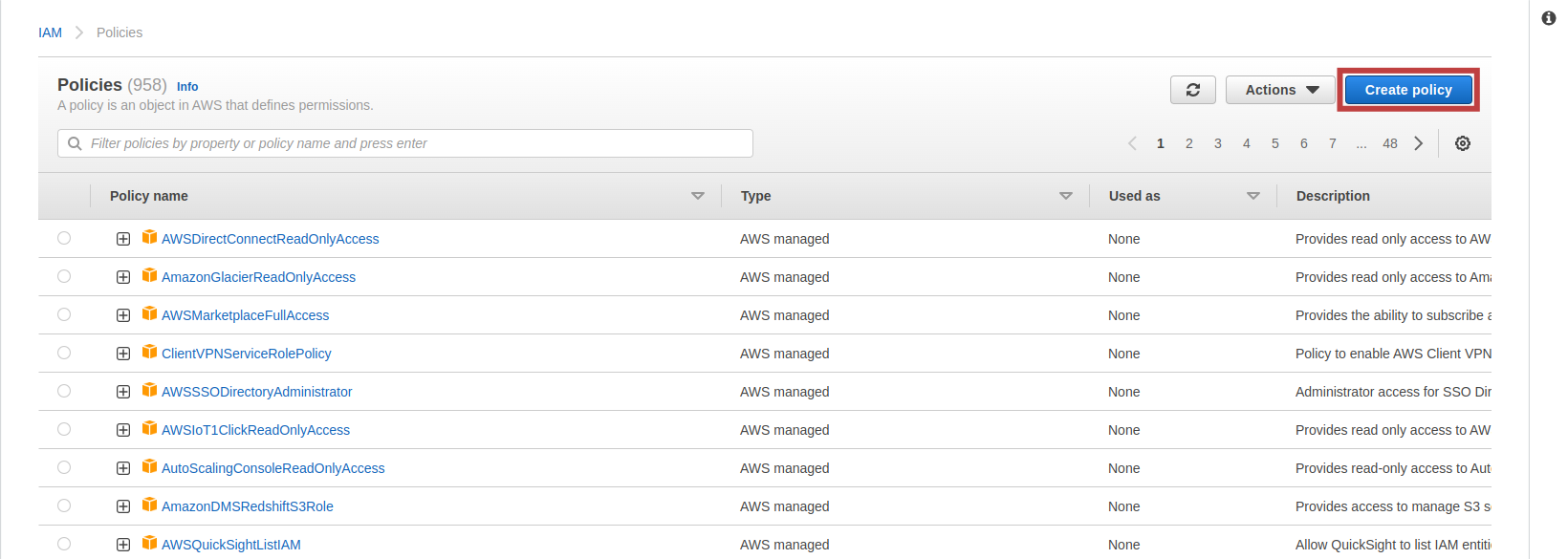
Task: Click the IAM breadcrumb link
Action: (x=50, y=32)
